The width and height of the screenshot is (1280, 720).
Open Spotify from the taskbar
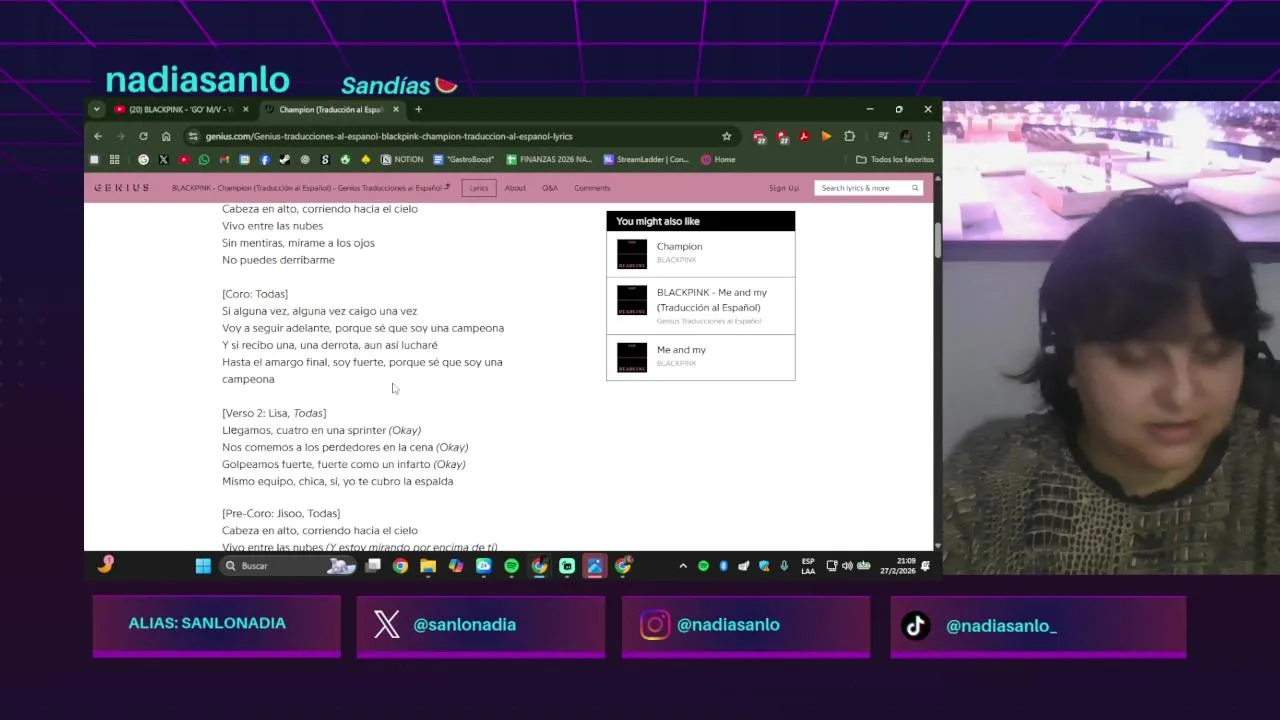[511, 566]
